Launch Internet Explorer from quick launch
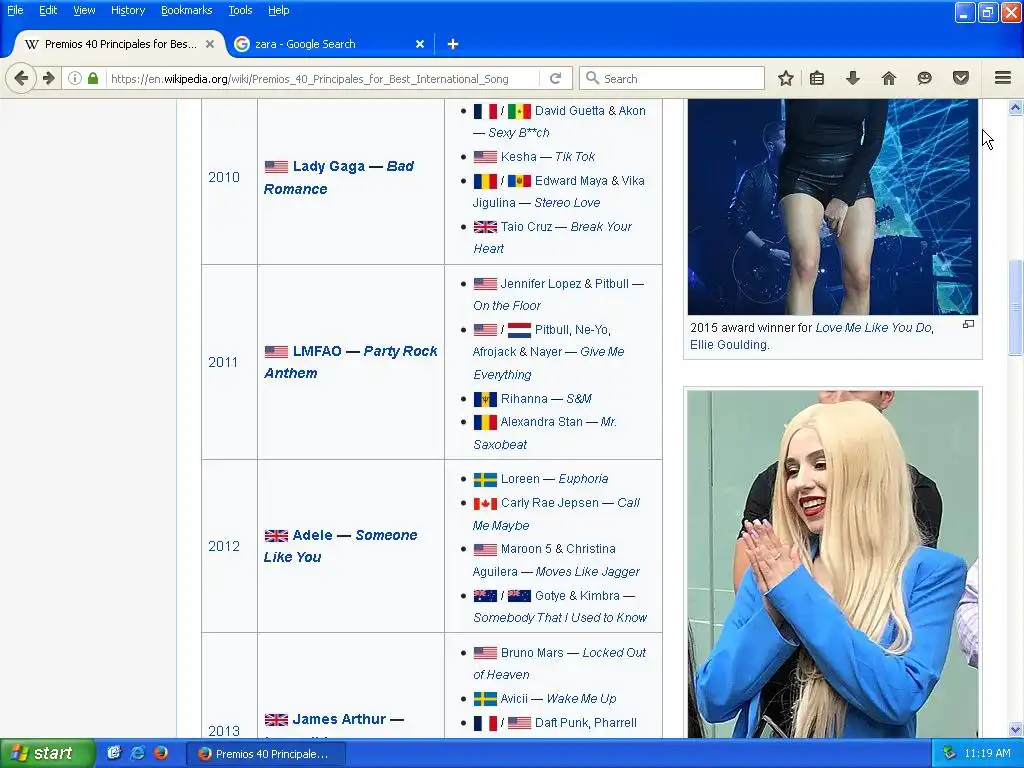 (138, 753)
